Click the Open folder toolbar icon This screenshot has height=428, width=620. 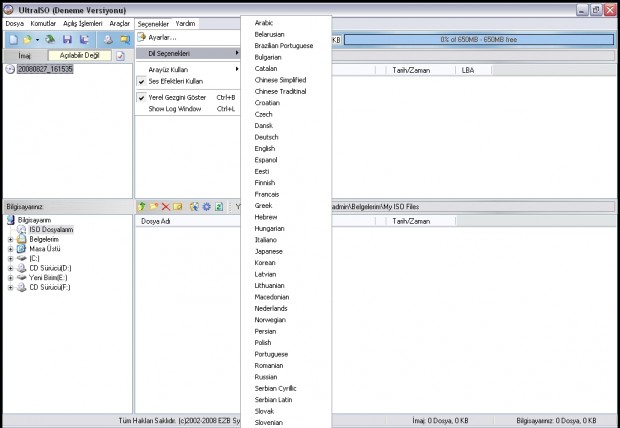pos(27,40)
